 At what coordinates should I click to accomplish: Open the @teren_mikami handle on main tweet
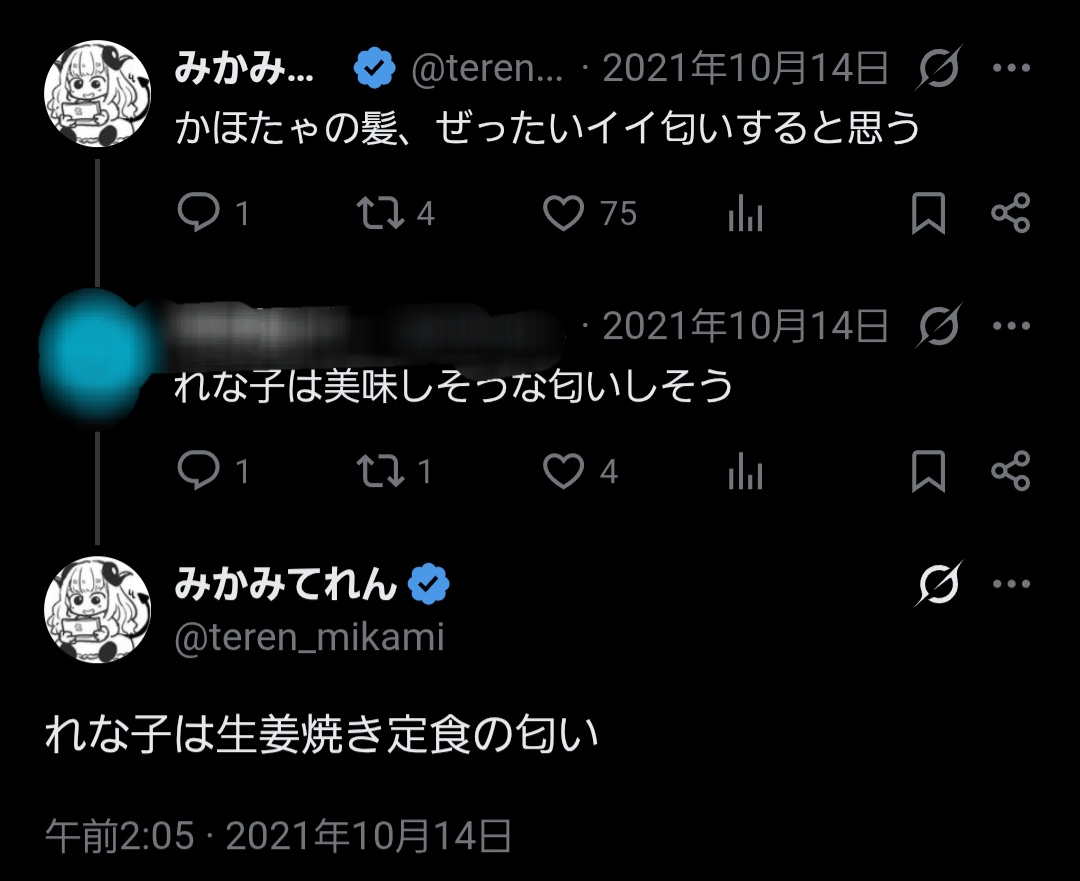coord(309,637)
